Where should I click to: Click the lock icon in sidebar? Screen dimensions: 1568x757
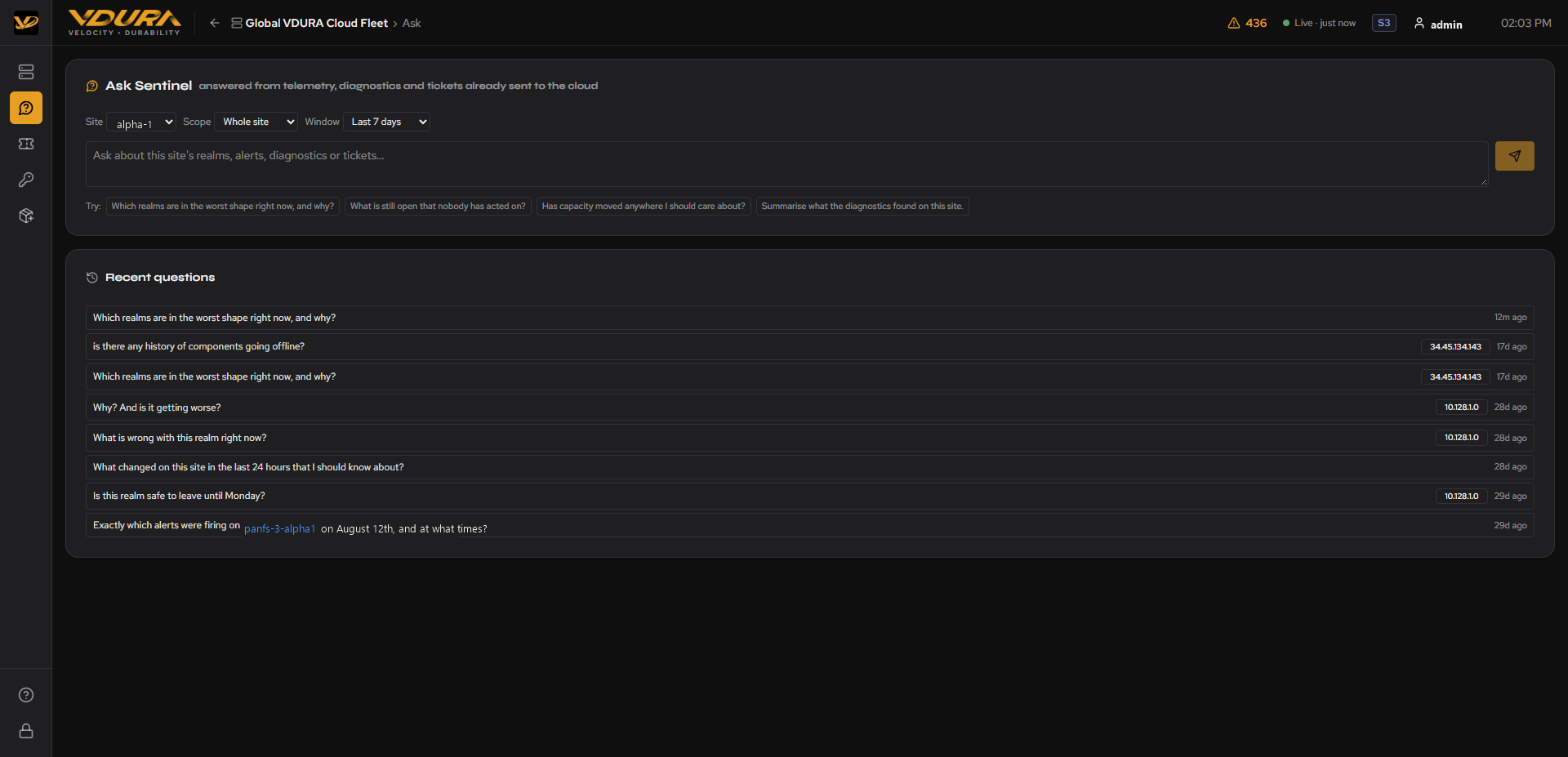[x=26, y=731]
